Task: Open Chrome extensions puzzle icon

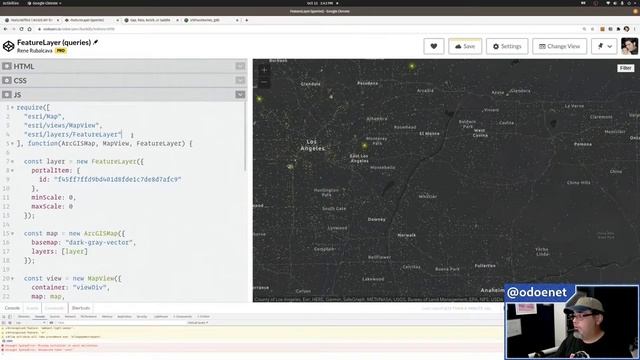Action: coord(618,29)
